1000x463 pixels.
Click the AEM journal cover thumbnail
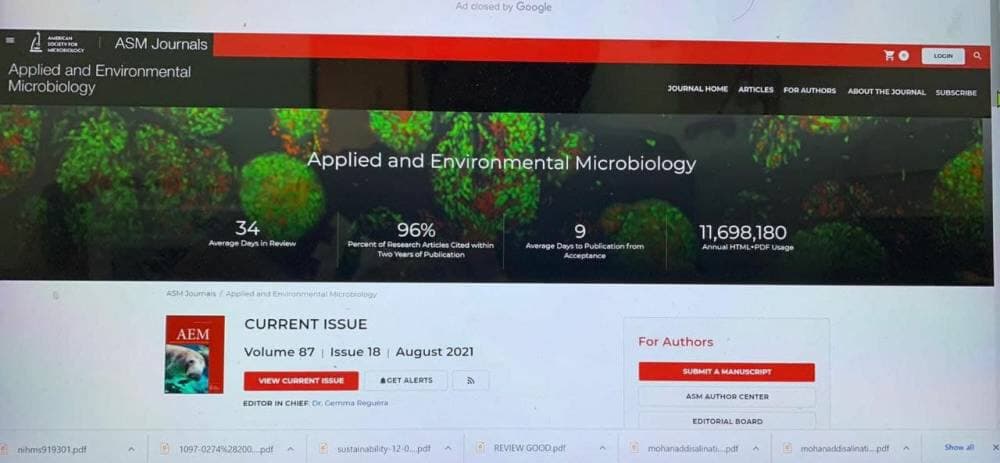tap(195, 354)
